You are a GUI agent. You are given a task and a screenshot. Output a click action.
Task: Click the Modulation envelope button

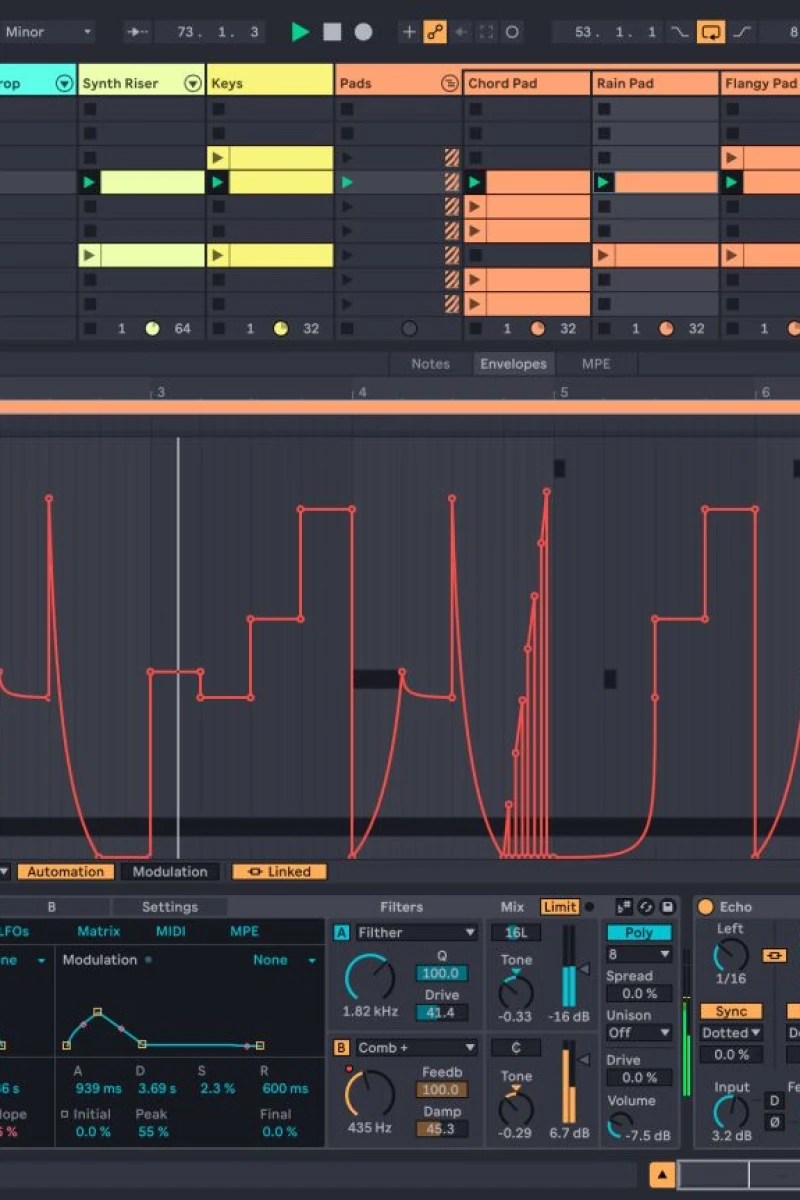click(x=170, y=872)
